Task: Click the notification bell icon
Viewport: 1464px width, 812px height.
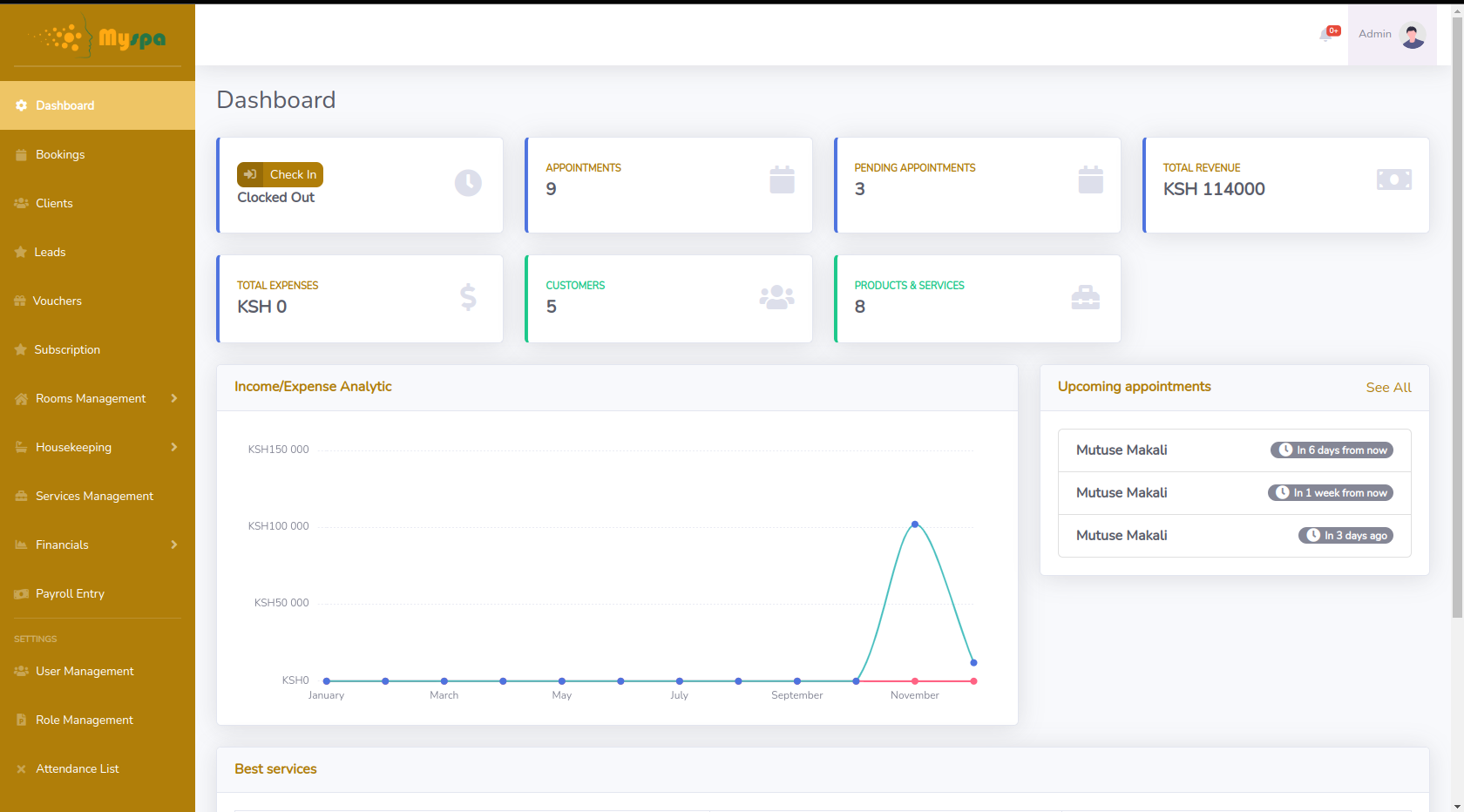Action: [1325, 35]
